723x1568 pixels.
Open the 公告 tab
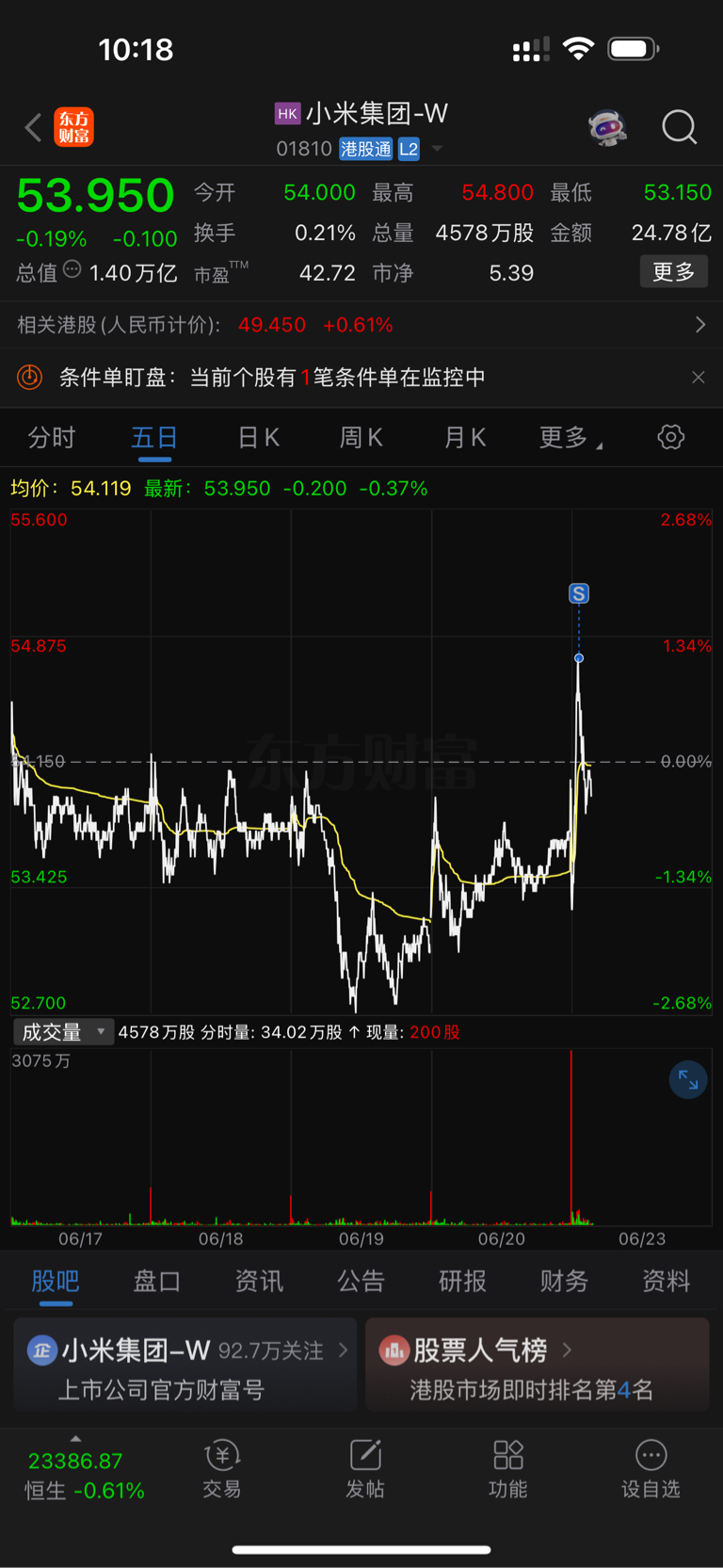click(361, 1281)
